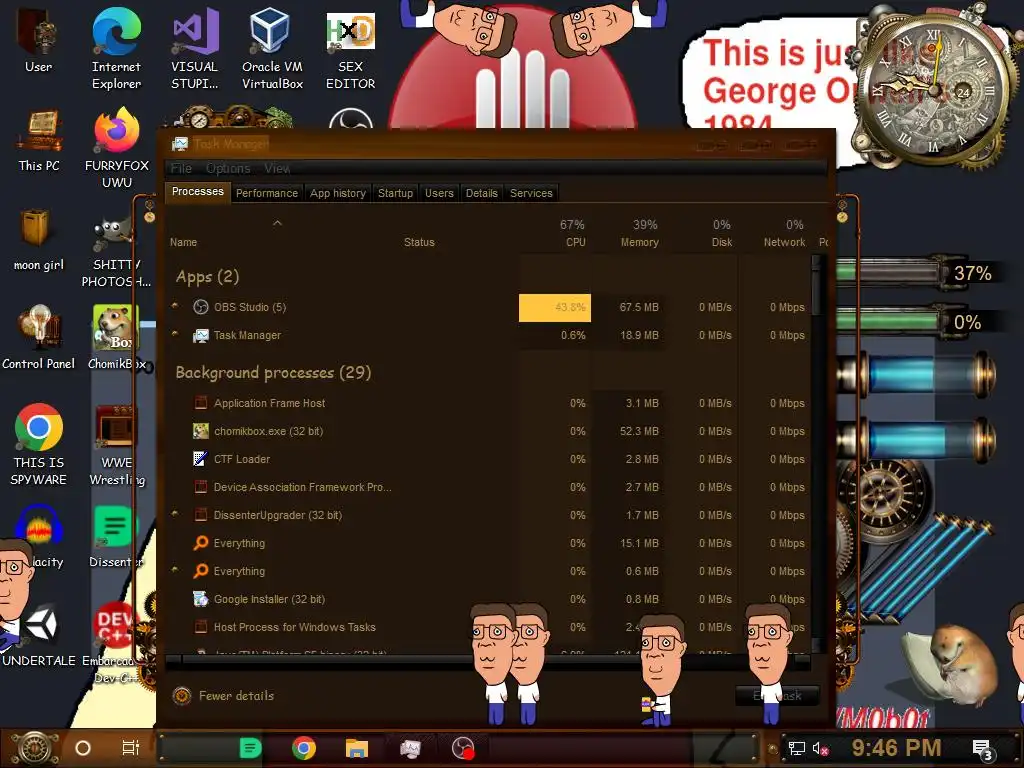Switch to OBS Studio taskbar button

(463, 748)
